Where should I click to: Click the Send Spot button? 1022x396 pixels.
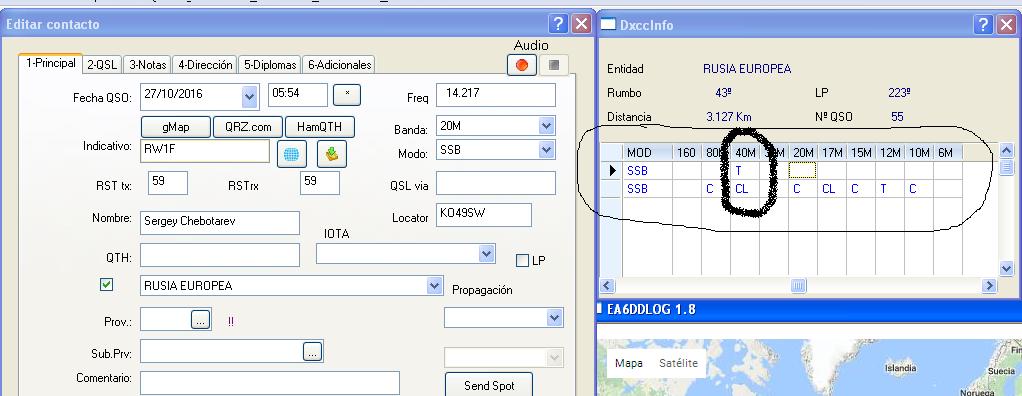coord(489,385)
